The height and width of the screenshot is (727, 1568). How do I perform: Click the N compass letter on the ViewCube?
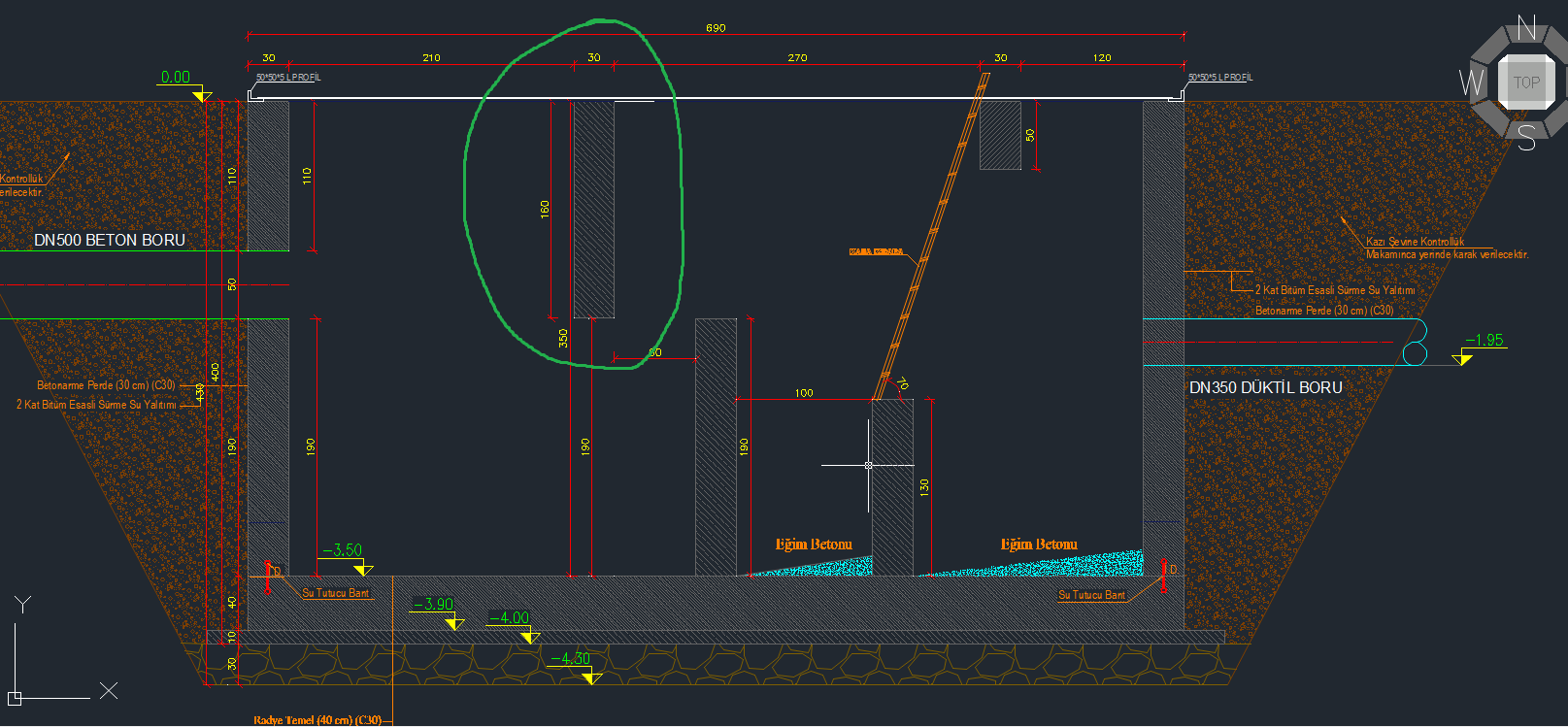1527,28
